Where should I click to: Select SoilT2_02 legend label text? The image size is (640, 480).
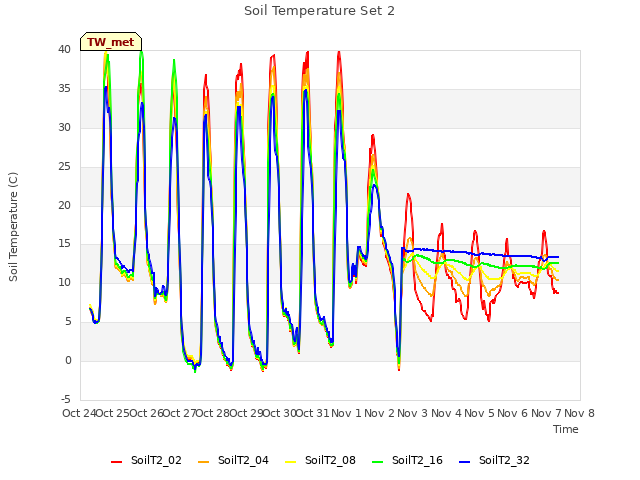pos(156,461)
